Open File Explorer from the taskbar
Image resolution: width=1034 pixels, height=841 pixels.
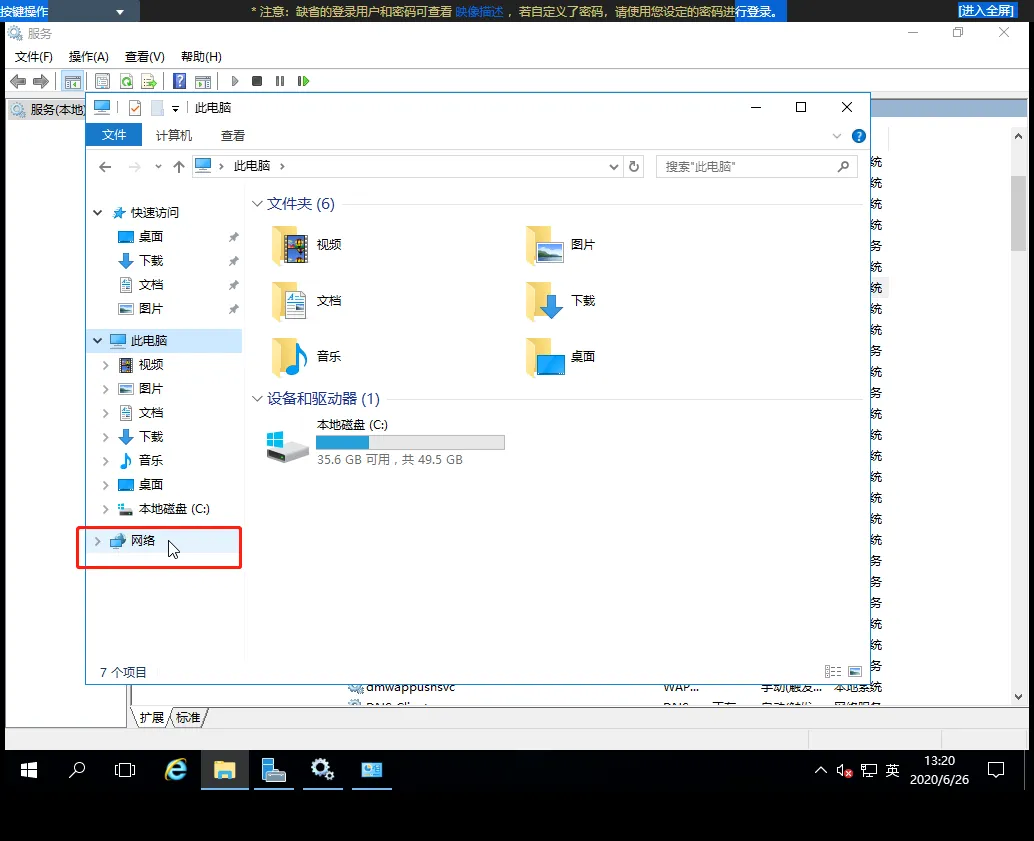pyautogui.click(x=224, y=770)
